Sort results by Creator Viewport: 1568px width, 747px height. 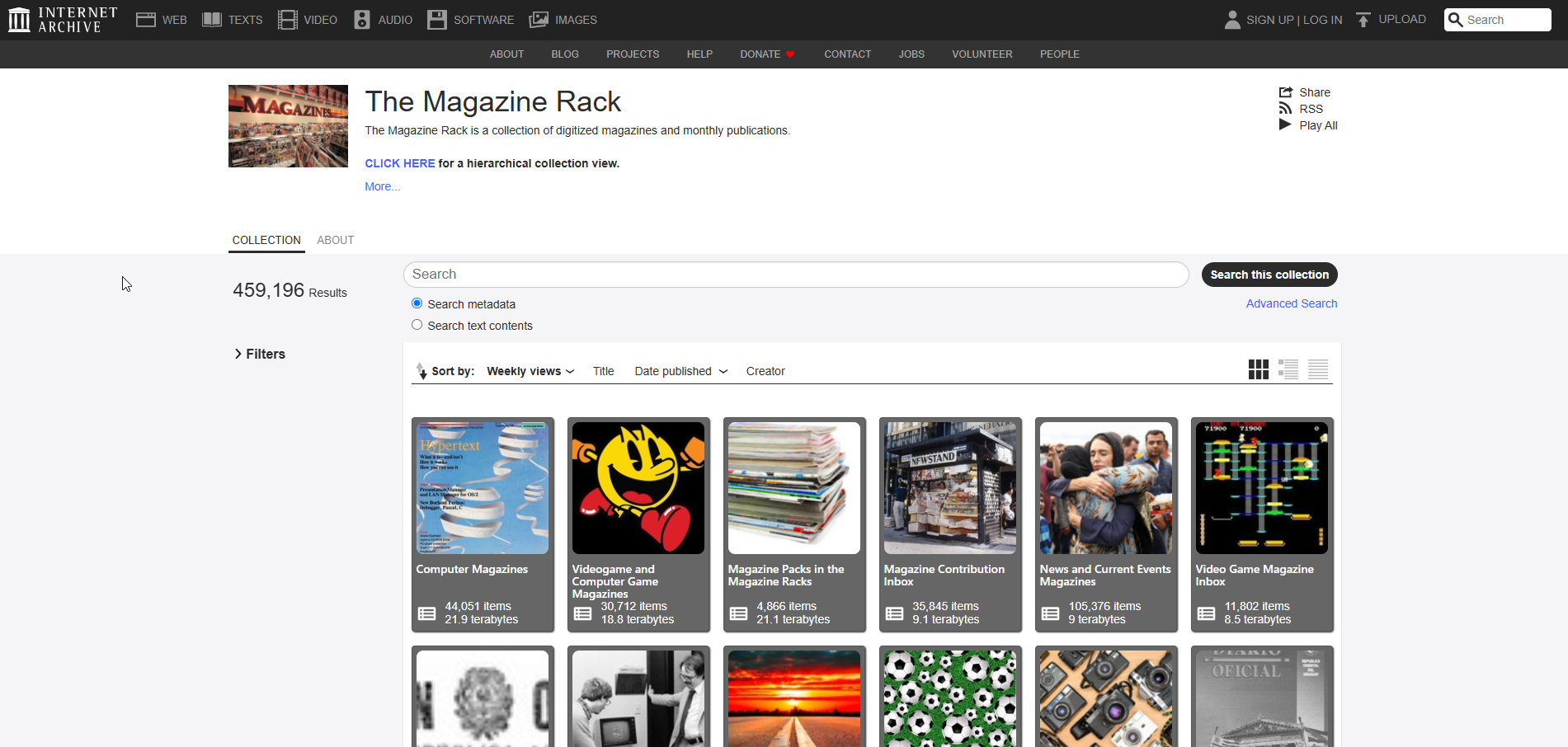coord(765,371)
